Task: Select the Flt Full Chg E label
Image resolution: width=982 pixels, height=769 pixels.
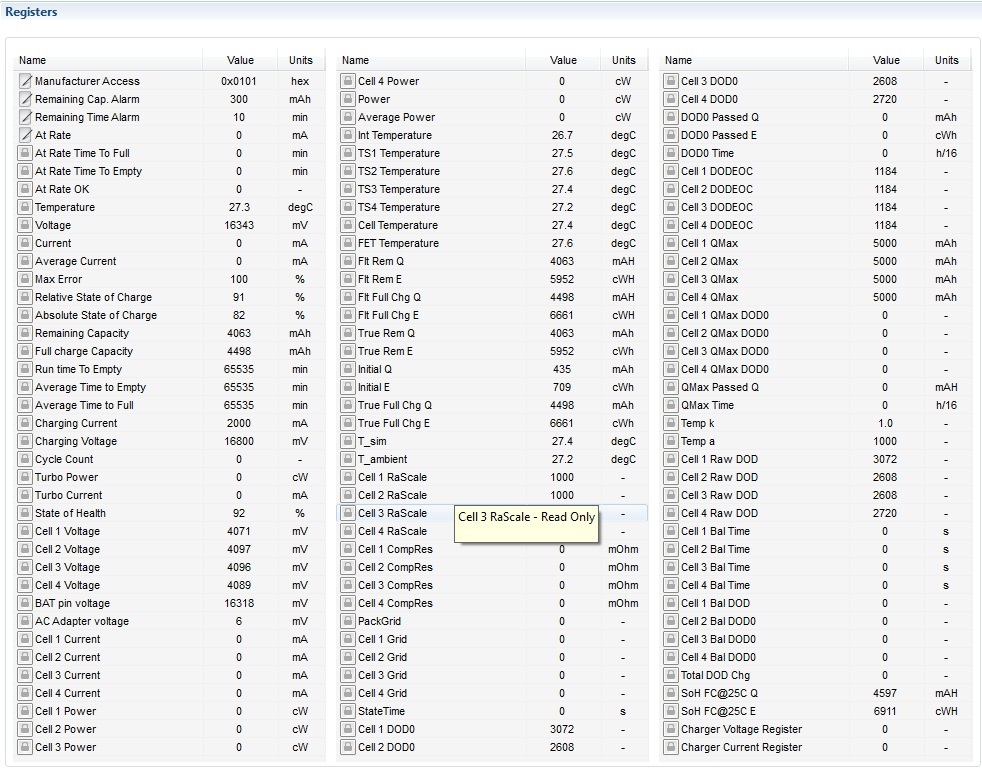Action: coord(388,316)
